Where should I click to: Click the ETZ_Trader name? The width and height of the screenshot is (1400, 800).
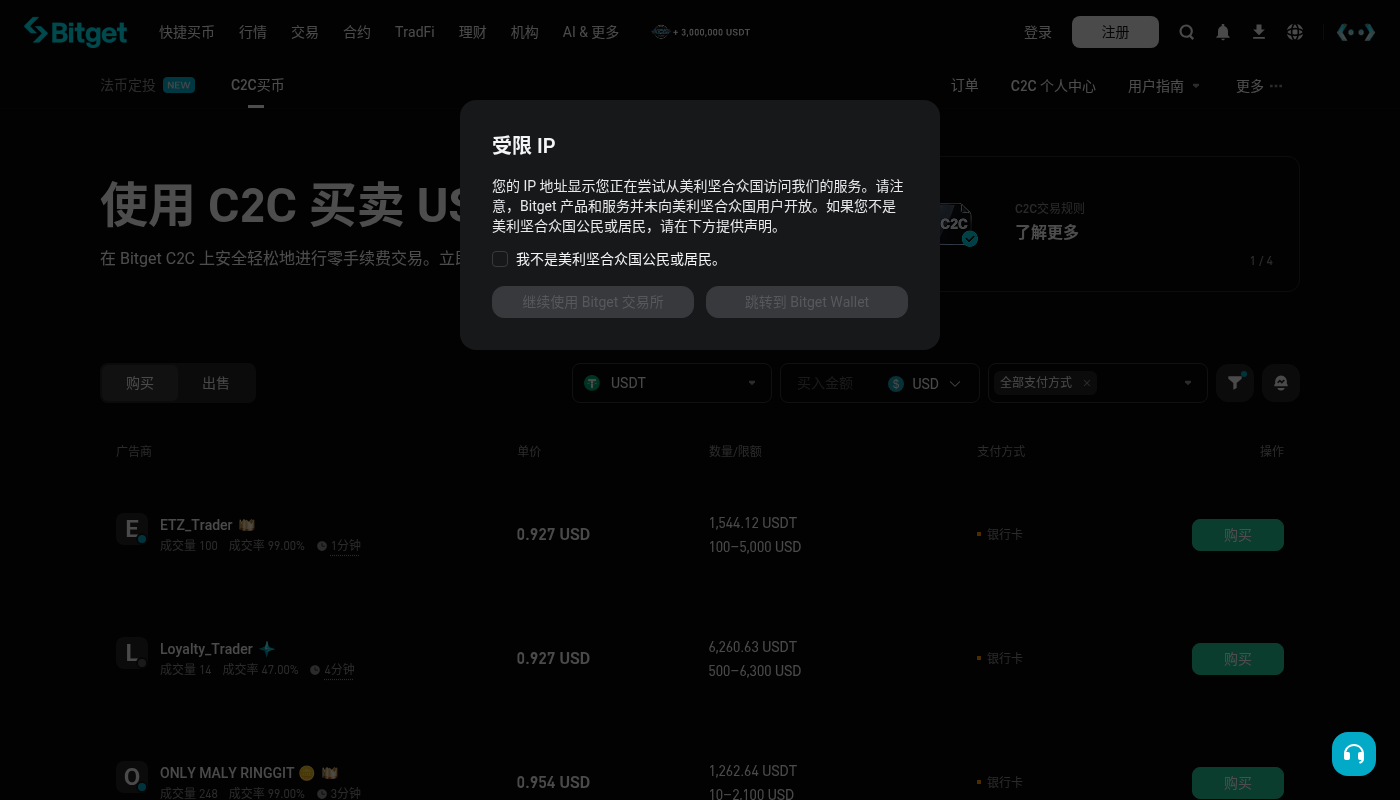tap(196, 525)
